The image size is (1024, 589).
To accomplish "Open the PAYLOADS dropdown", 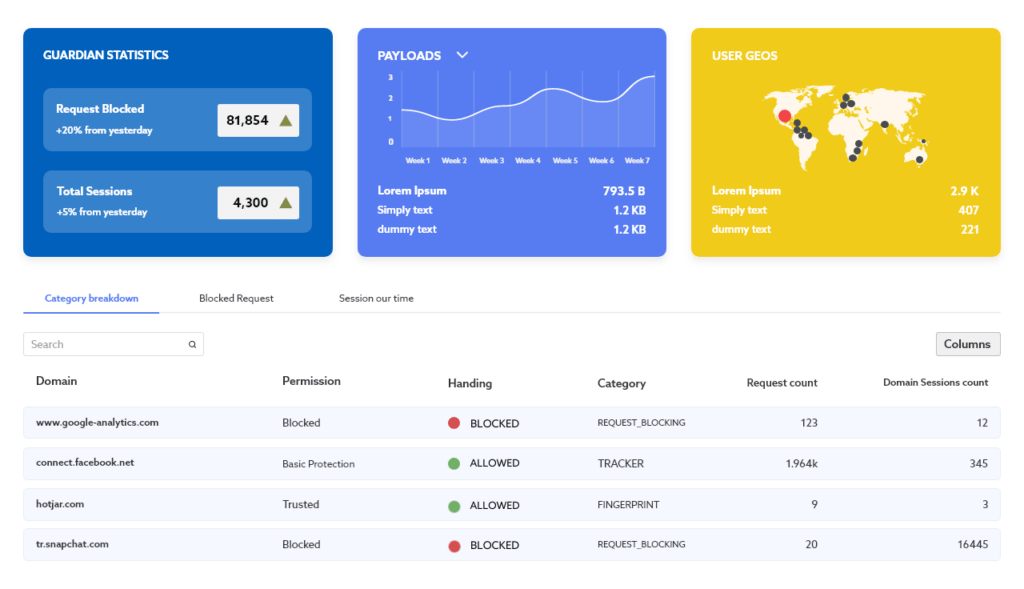I will [461, 55].
